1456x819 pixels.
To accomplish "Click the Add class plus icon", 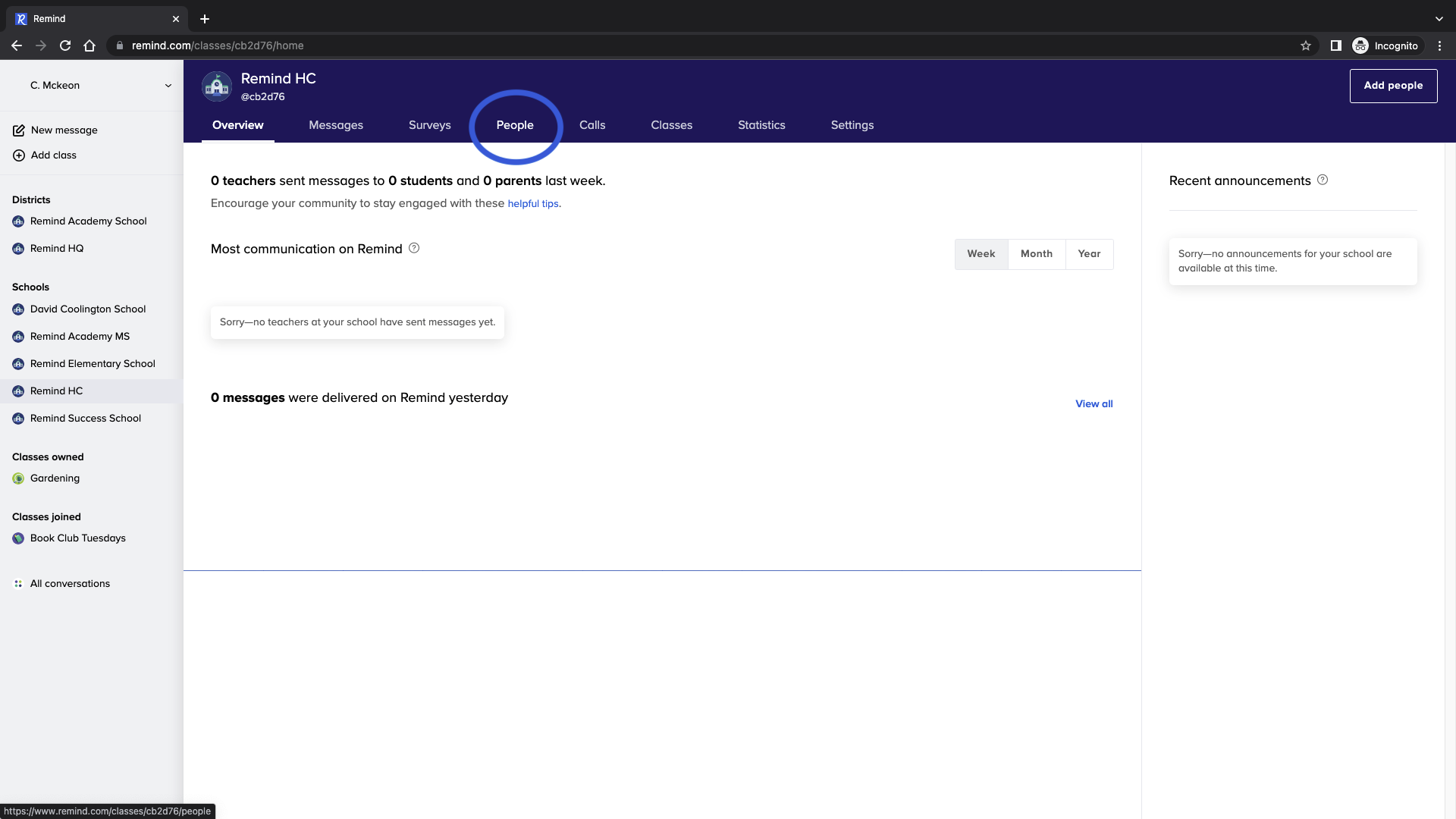I will [x=18, y=155].
